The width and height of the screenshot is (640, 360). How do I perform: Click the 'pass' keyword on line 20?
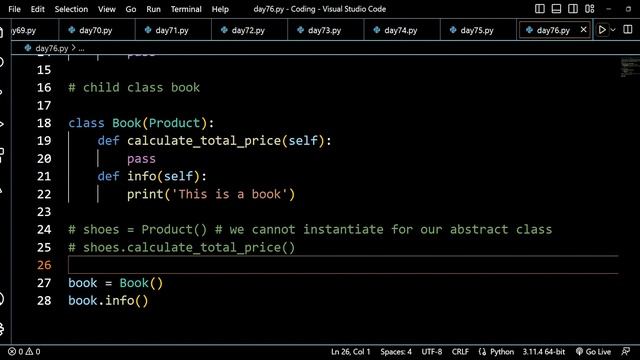point(141,158)
